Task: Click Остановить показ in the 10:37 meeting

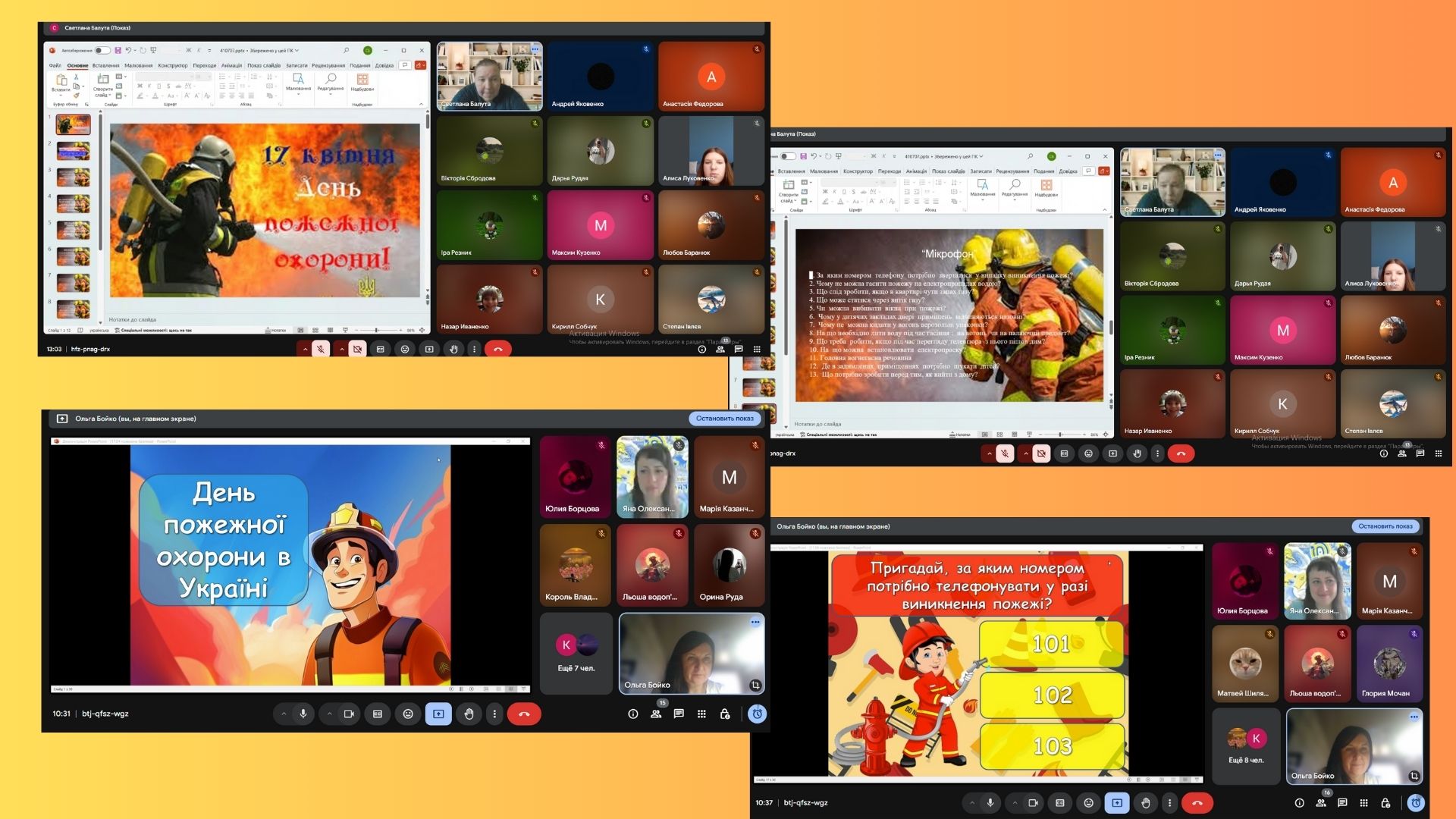Action: click(x=1385, y=526)
